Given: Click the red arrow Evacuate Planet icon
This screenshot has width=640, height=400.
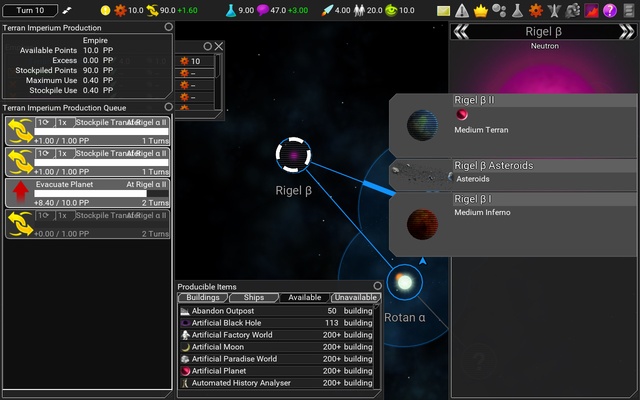Looking at the screenshot, I should click(20, 192).
